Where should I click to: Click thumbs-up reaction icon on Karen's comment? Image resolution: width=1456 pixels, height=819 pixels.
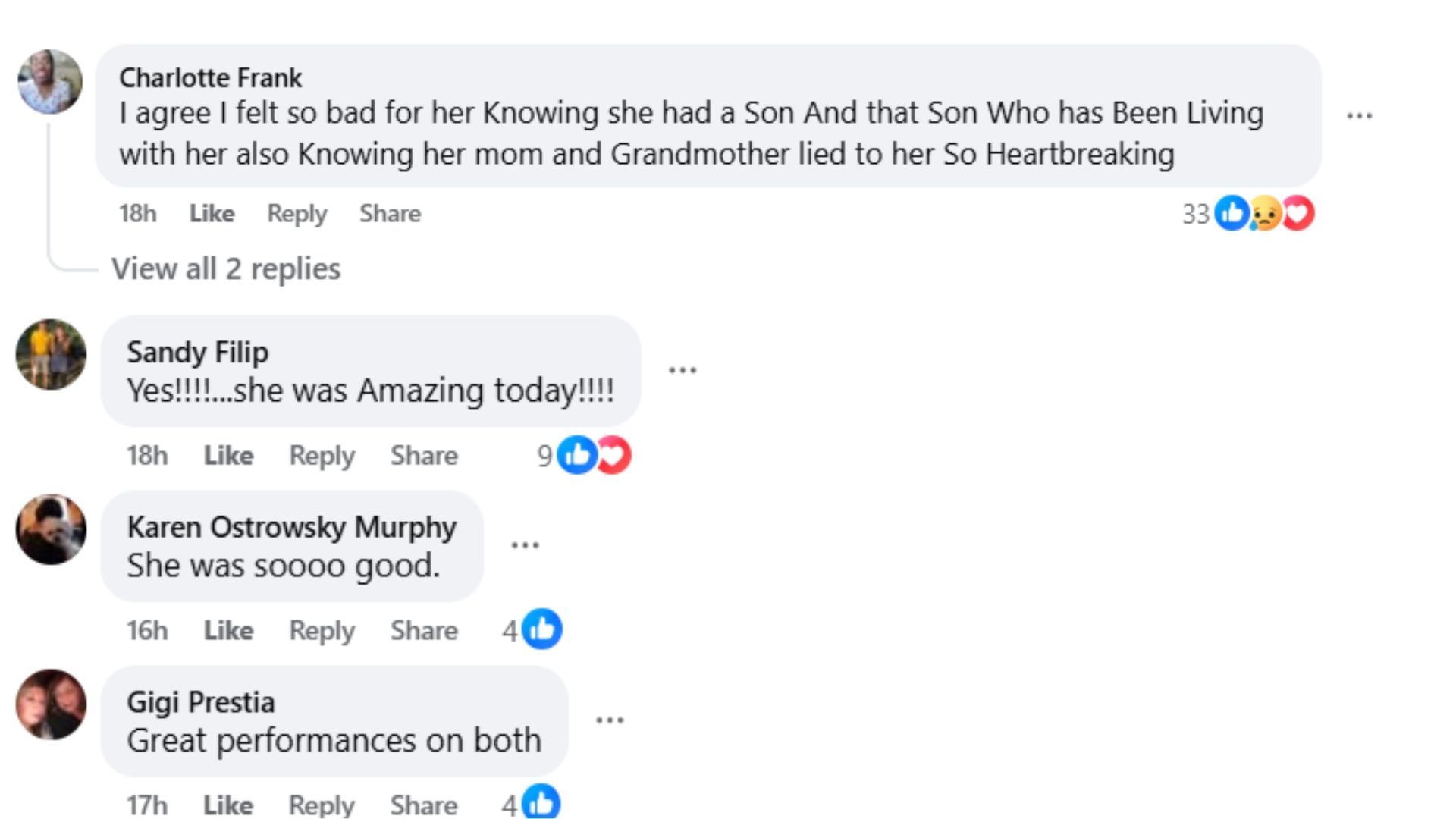tap(541, 629)
